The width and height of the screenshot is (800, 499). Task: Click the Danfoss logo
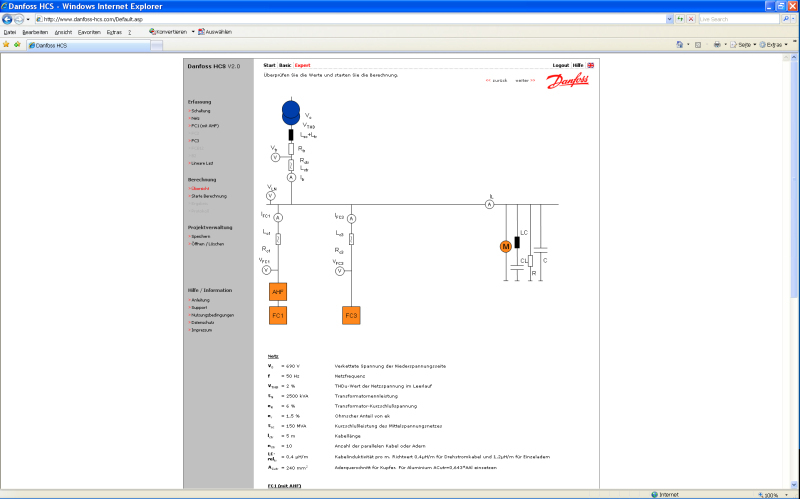pyautogui.click(x=567, y=81)
